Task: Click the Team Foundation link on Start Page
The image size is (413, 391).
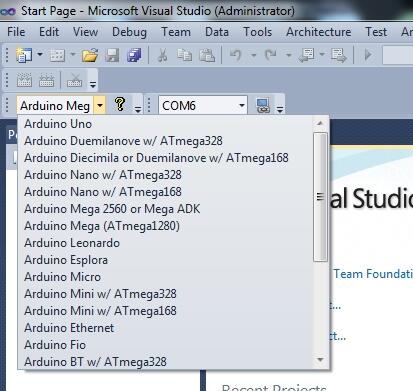Action: tap(373, 274)
